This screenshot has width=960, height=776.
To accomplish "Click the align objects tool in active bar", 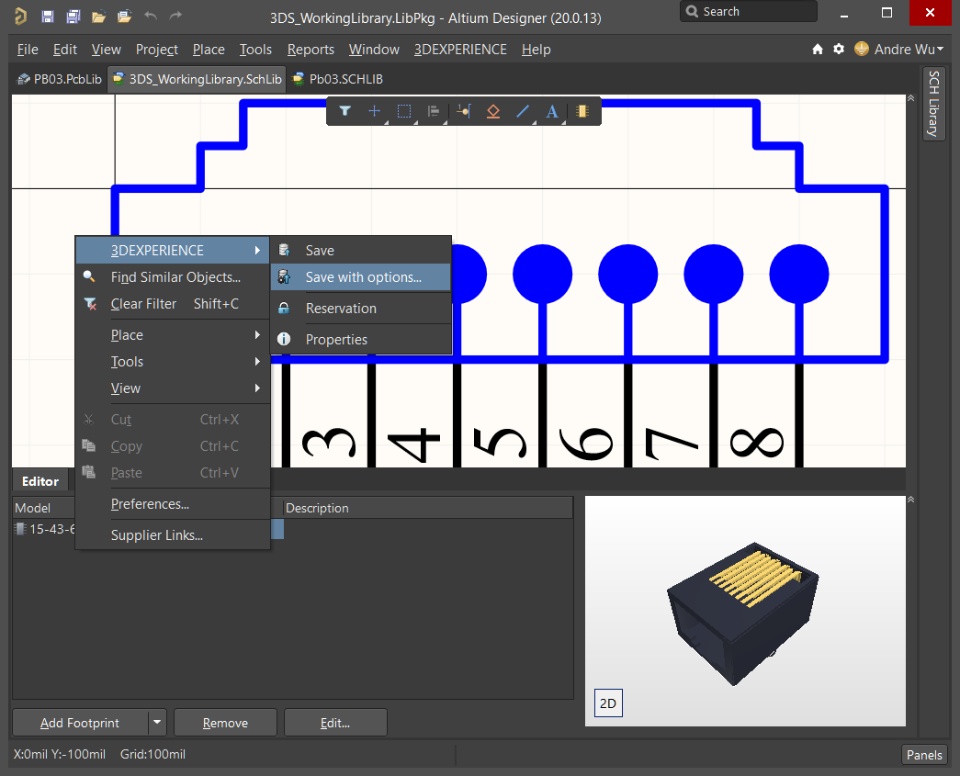I will coord(433,111).
